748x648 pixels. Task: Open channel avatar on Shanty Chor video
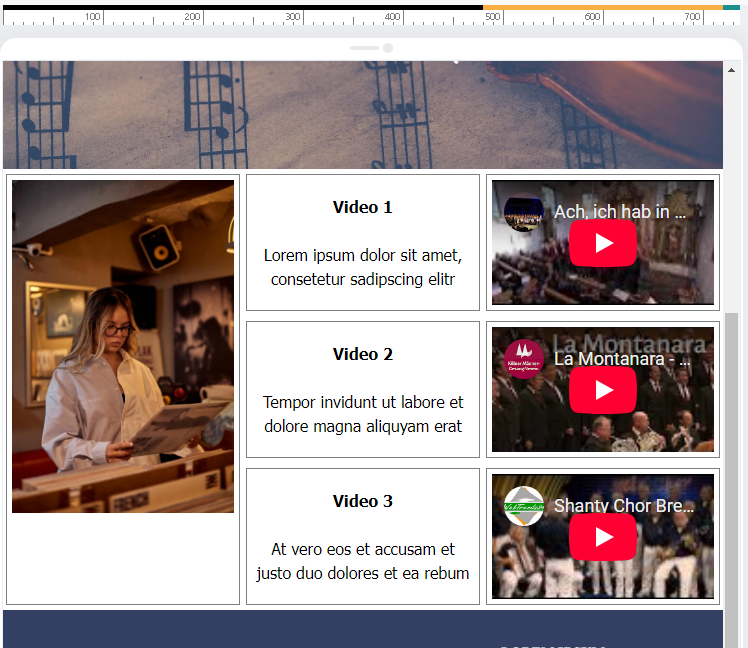click(524, 506)
